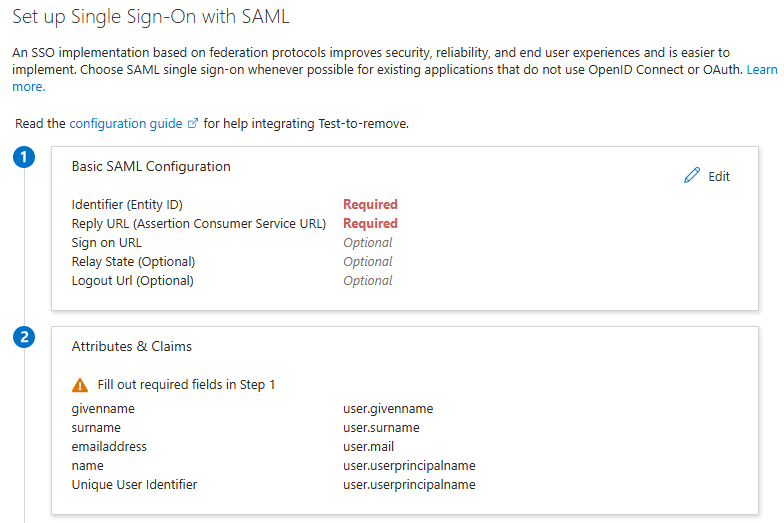
Task: Click the givenname claim row
Action: tap(103, 409)
